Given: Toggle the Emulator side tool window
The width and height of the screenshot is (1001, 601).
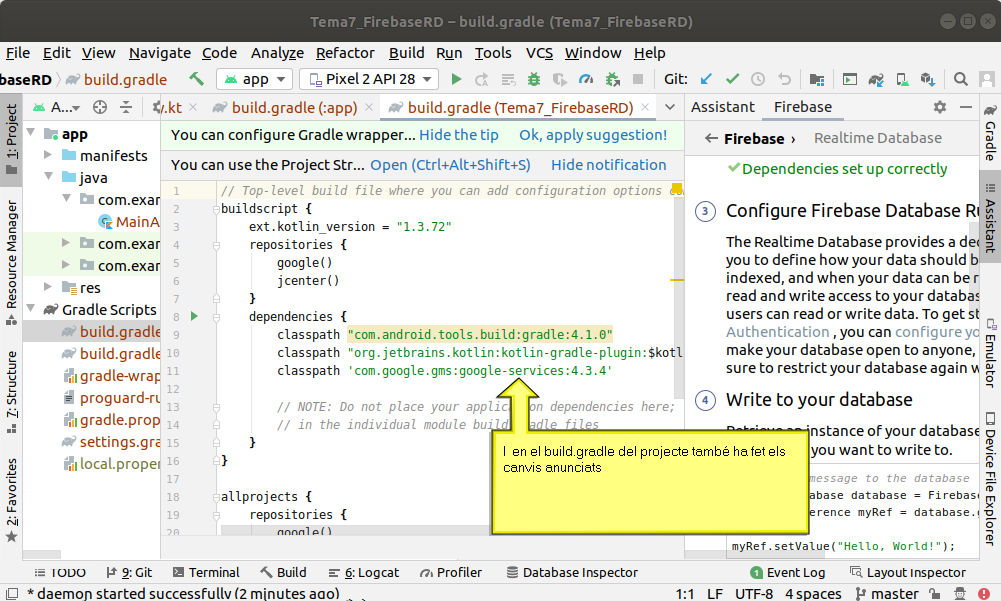Looking at the screenshot, I should point(990,353).
